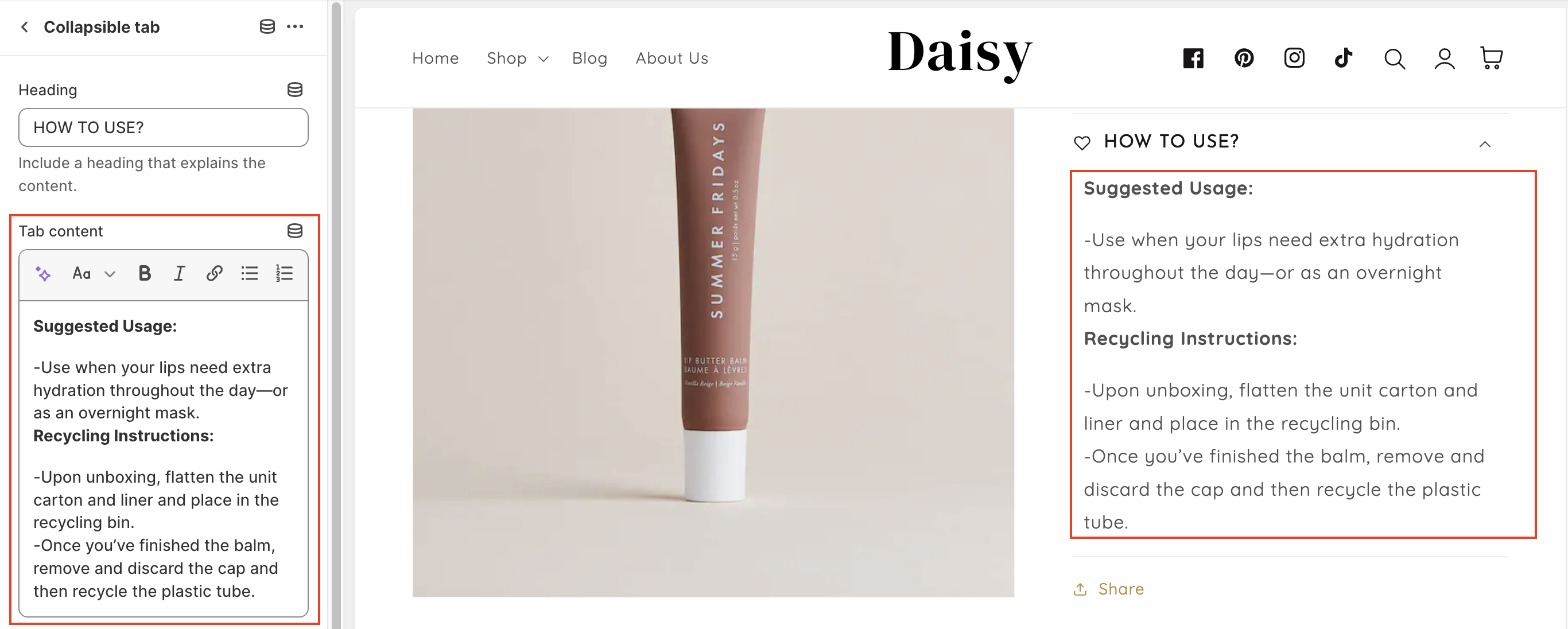This screenshot has height=629, width=1568.
Task: Open the About Us menu item
Action: [672, 59]
